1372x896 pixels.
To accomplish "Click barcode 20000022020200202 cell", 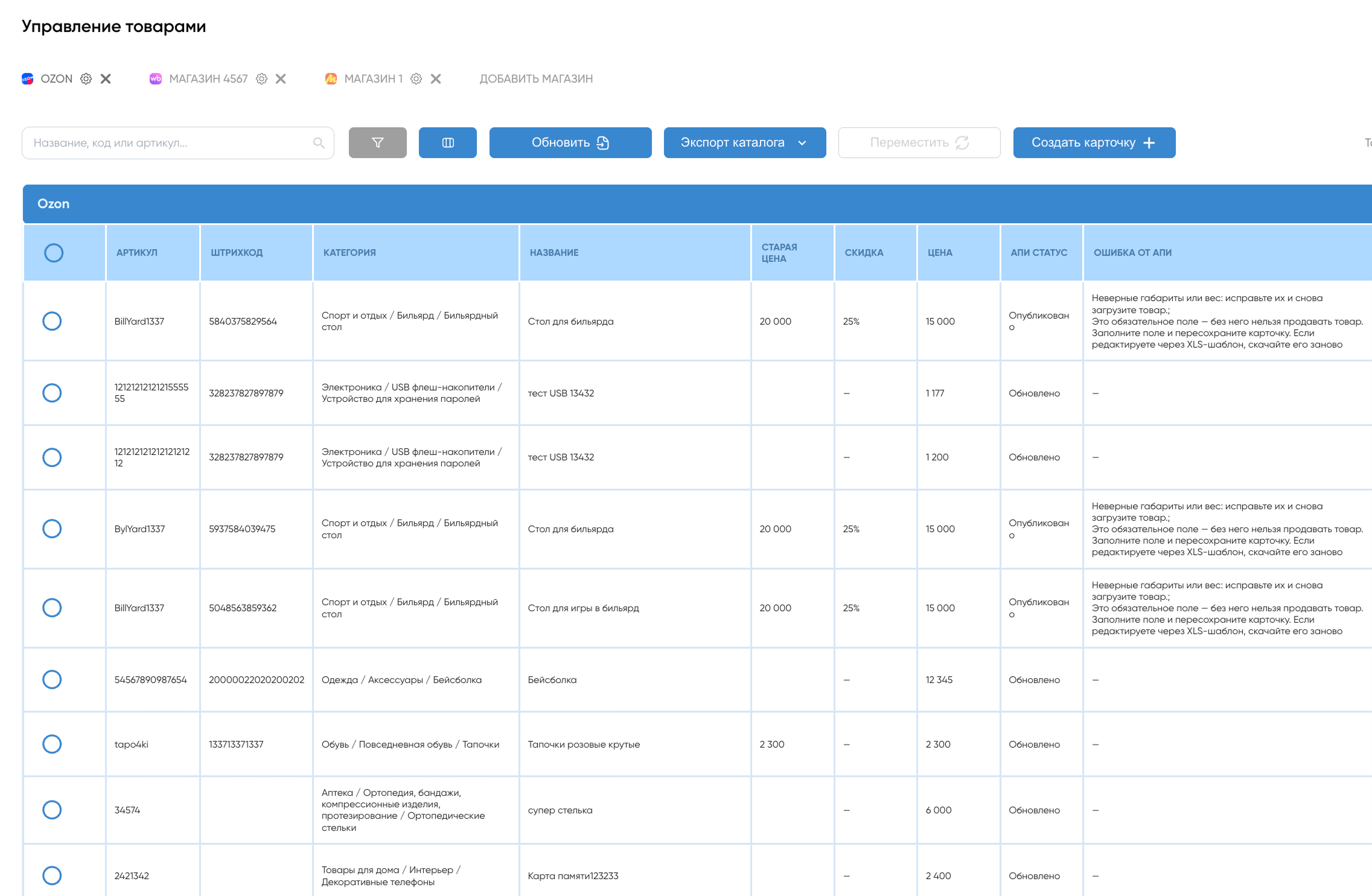I will [x=257, y=680].
